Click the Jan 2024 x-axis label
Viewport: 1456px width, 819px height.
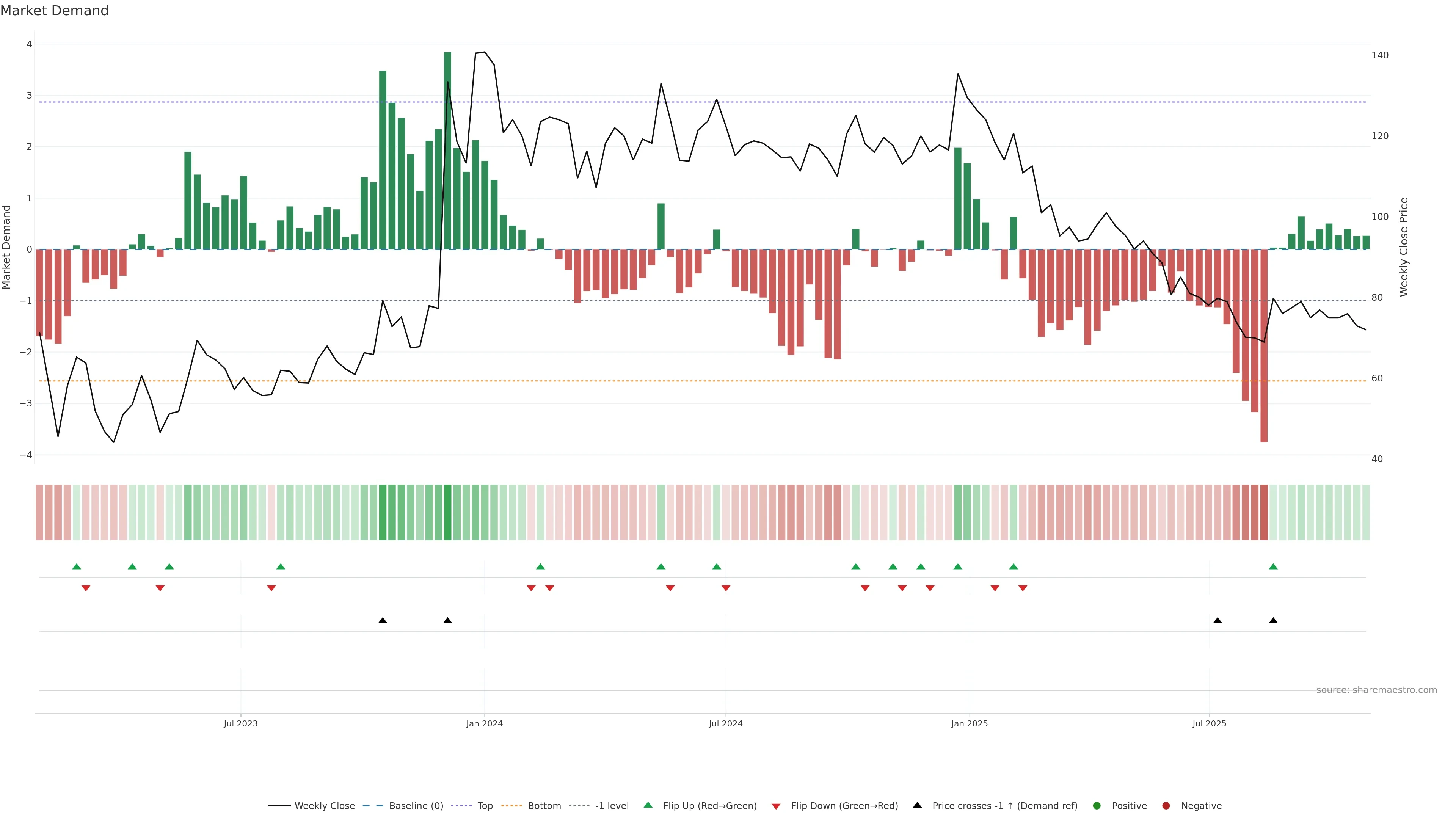pos(485,723)
